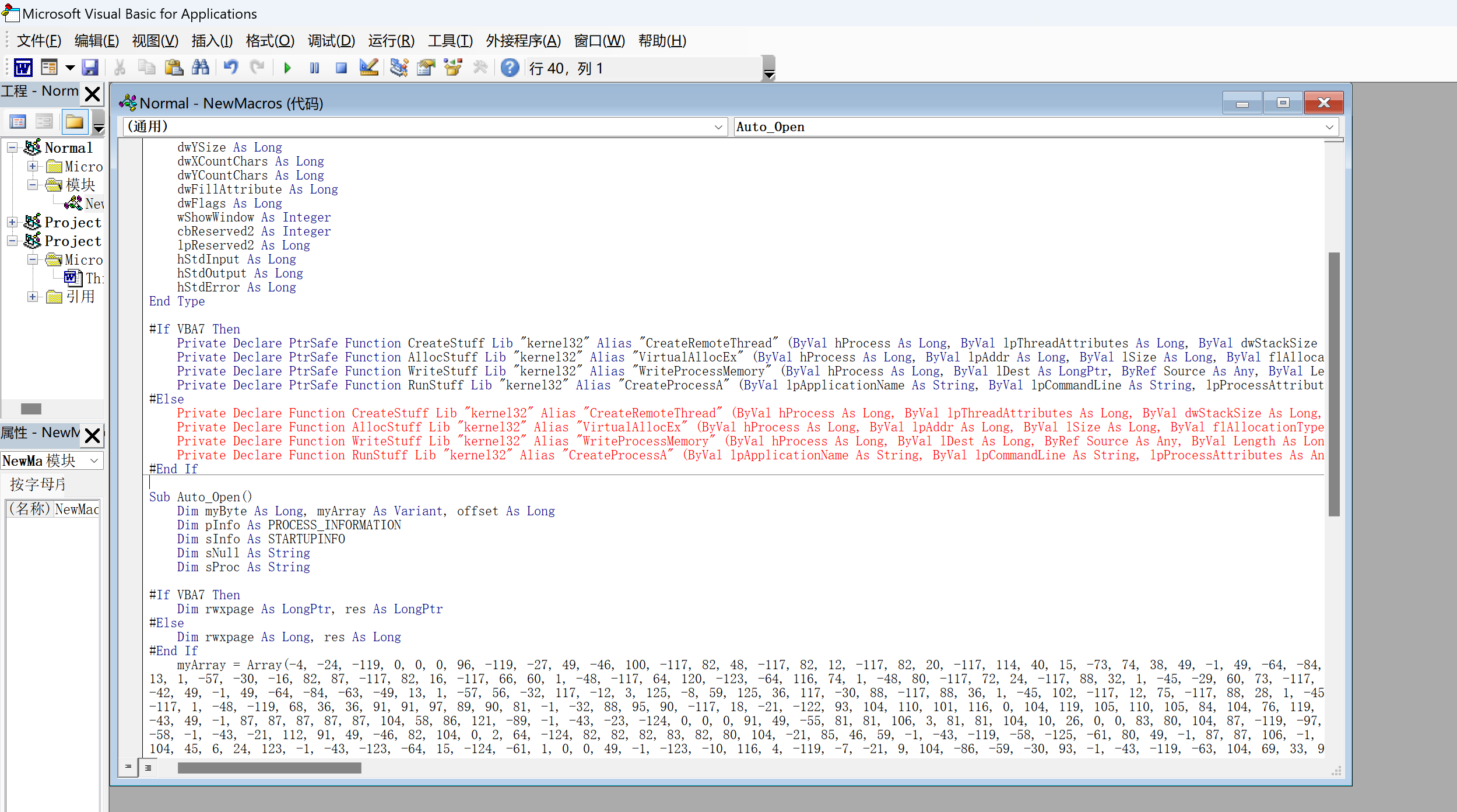Click the (名称) property name field
Image resolution: width=1457 pixels, height=812 pixels.
tap(29, 509)
